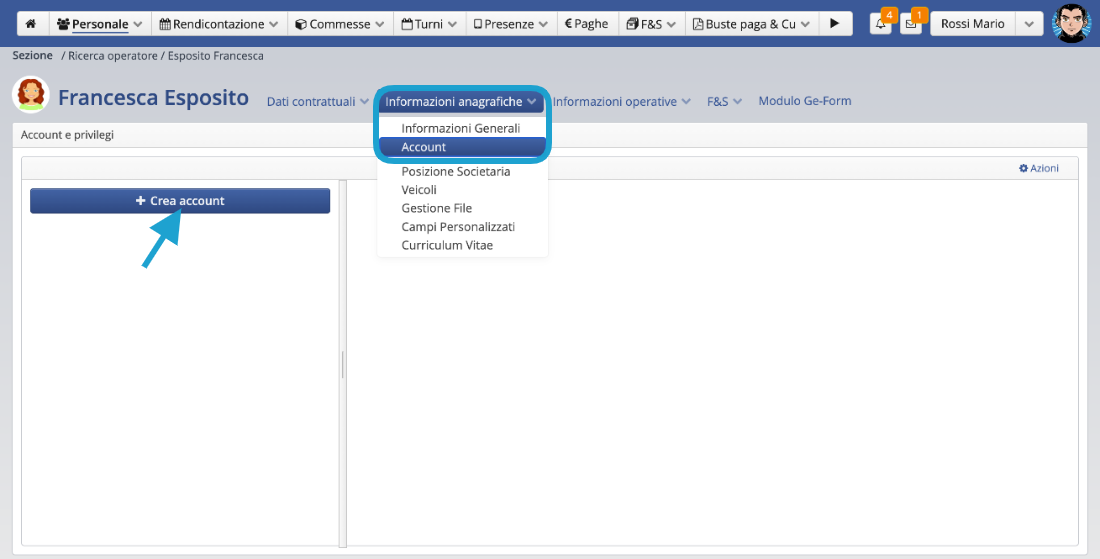Choose Account in the dropdown list
This screenshot has width=1100, height=559.
pyautogui.click(x=424, y=147)
